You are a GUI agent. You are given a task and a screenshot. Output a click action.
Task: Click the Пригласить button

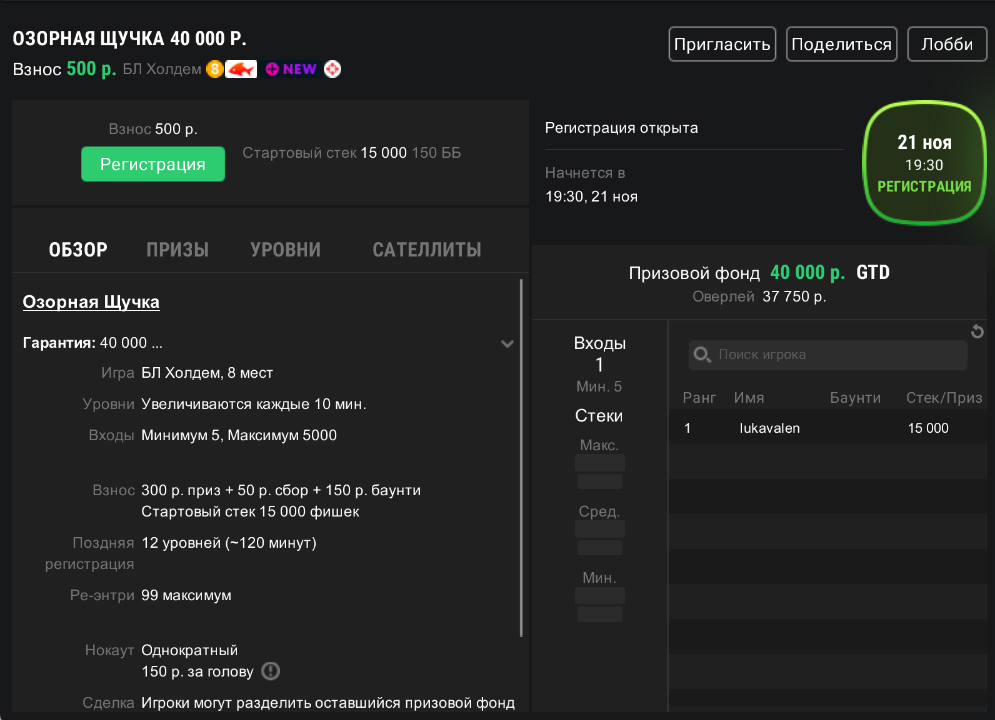coord(722,45)
